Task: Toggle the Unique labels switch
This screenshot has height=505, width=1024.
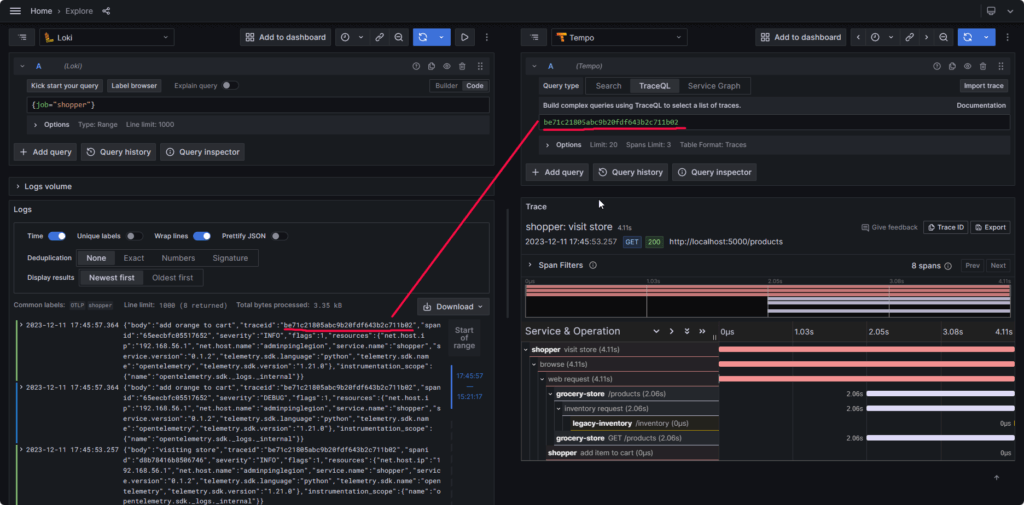Action: pos(135,236)
